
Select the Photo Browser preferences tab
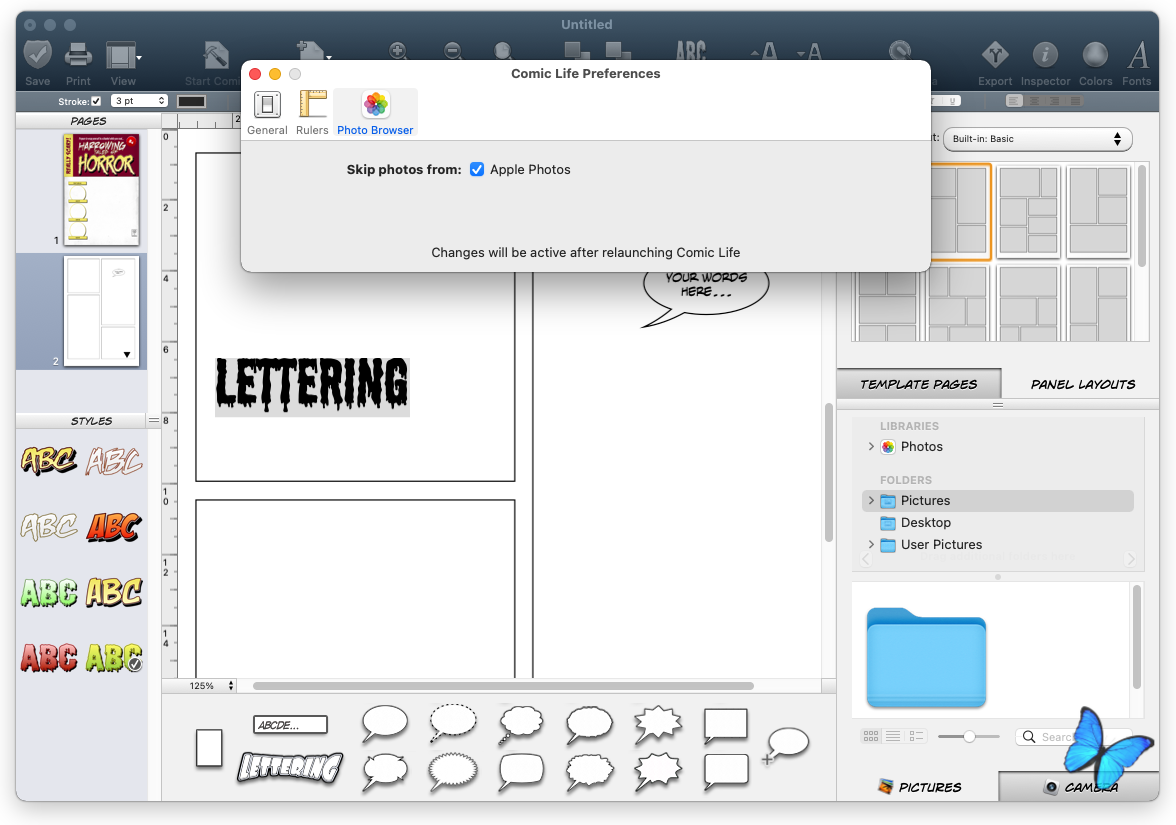tap(375, 113)
